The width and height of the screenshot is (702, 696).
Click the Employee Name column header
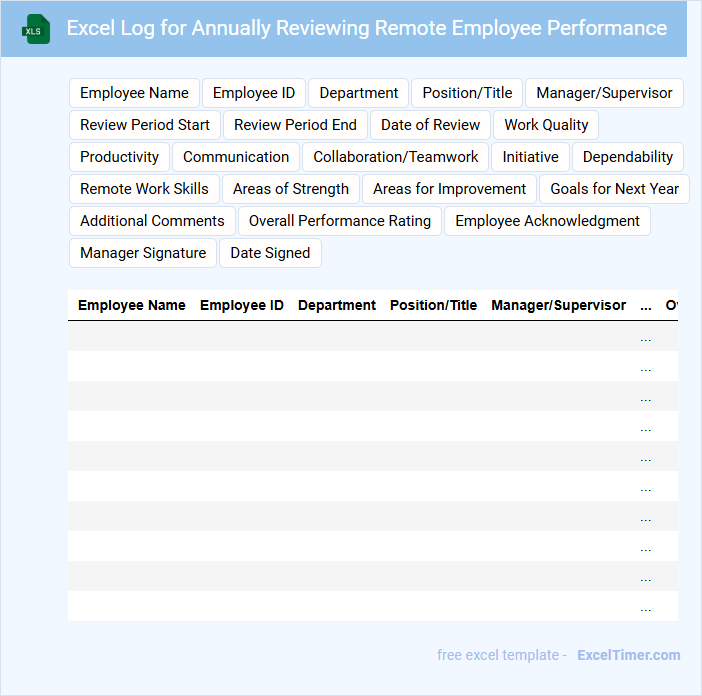(132, 305)
